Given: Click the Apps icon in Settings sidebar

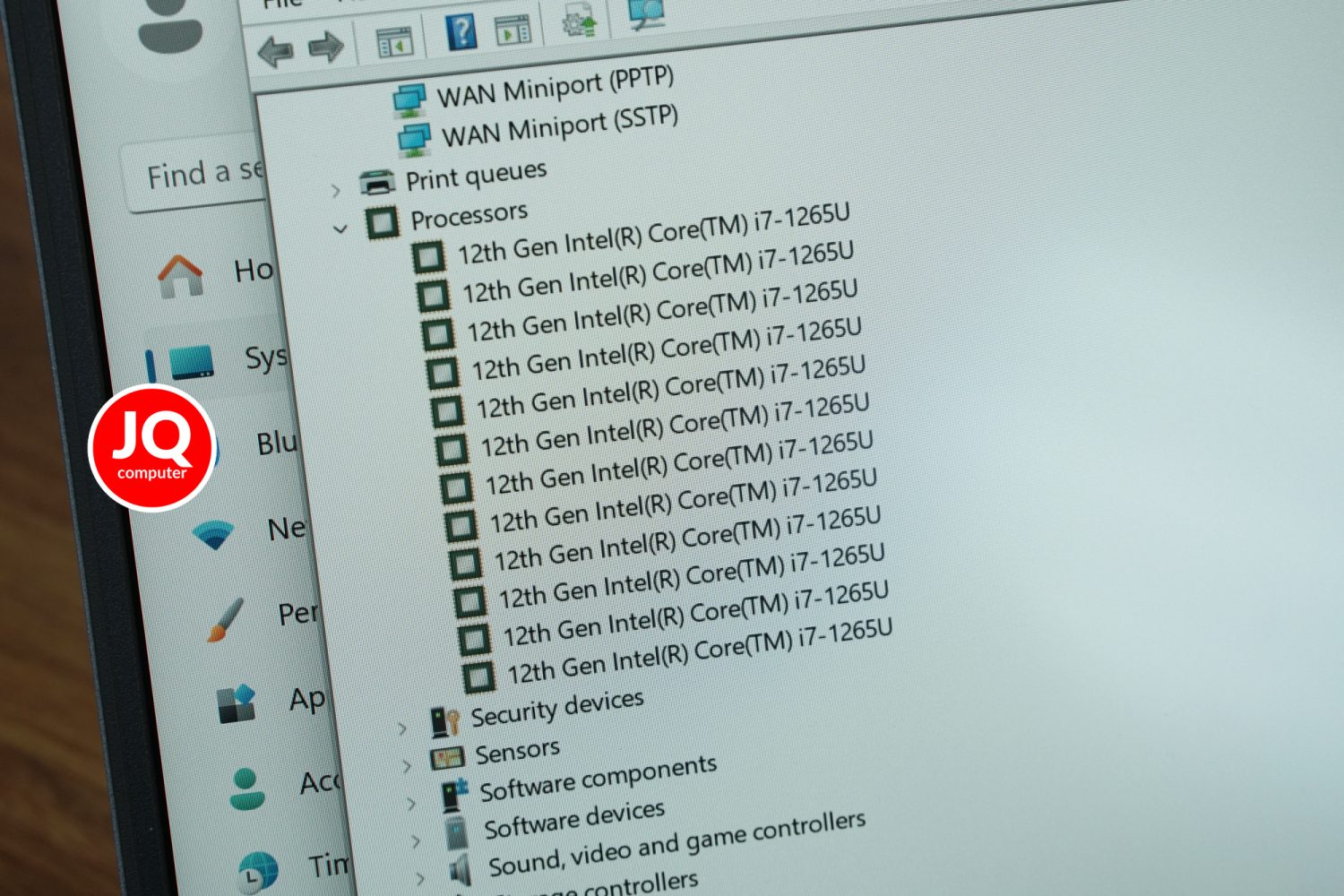Looking at the screenshot, I should pos(237,703).
